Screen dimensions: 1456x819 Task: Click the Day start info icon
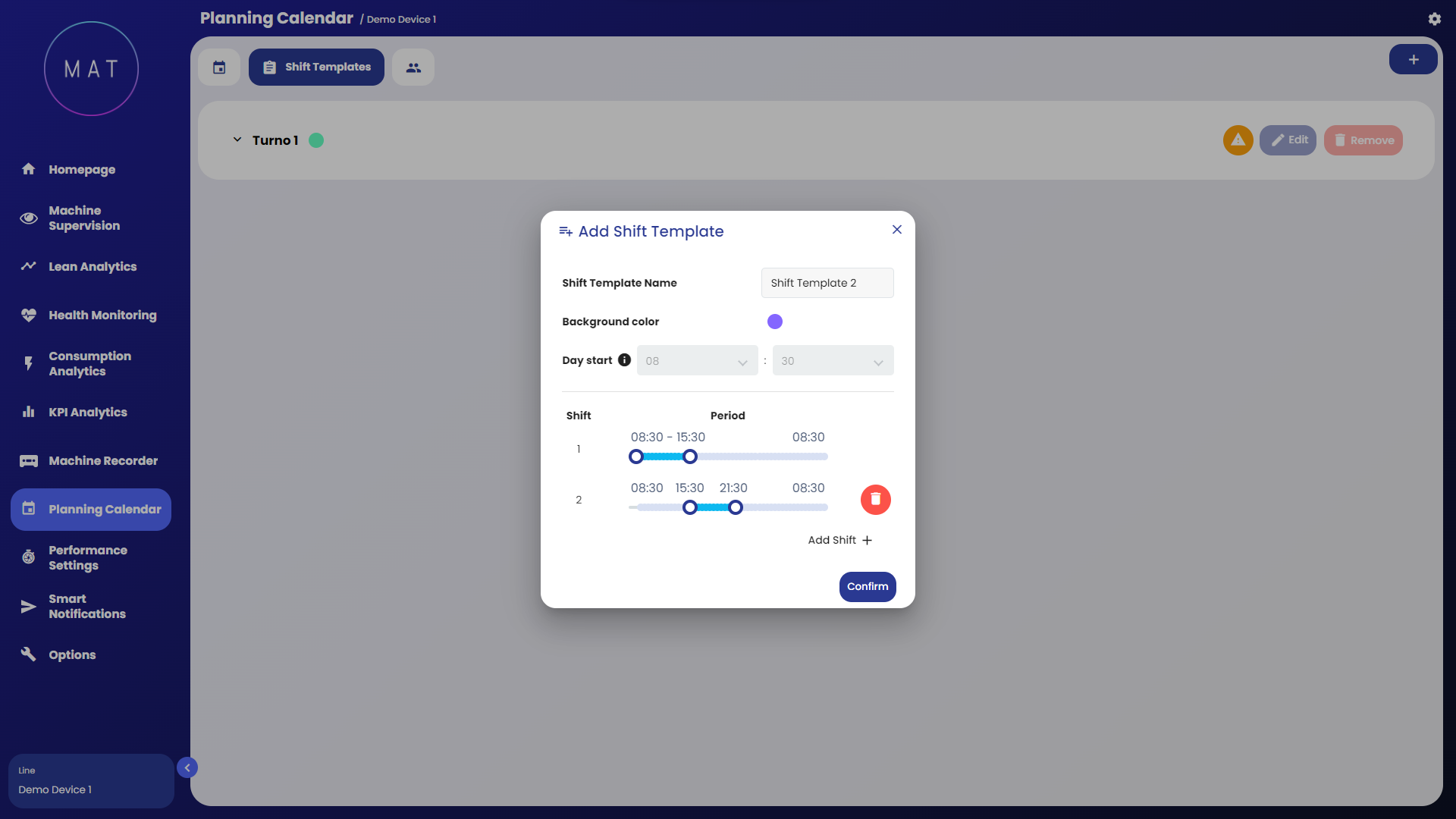pos(624,360)
